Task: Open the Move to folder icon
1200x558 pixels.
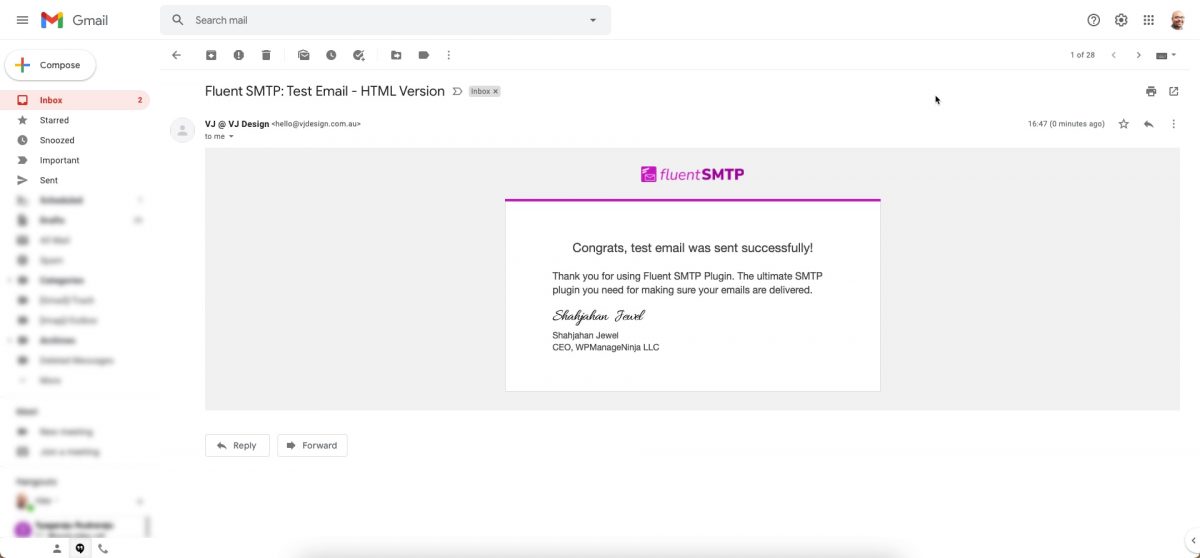Action: (x=396, y=55)
